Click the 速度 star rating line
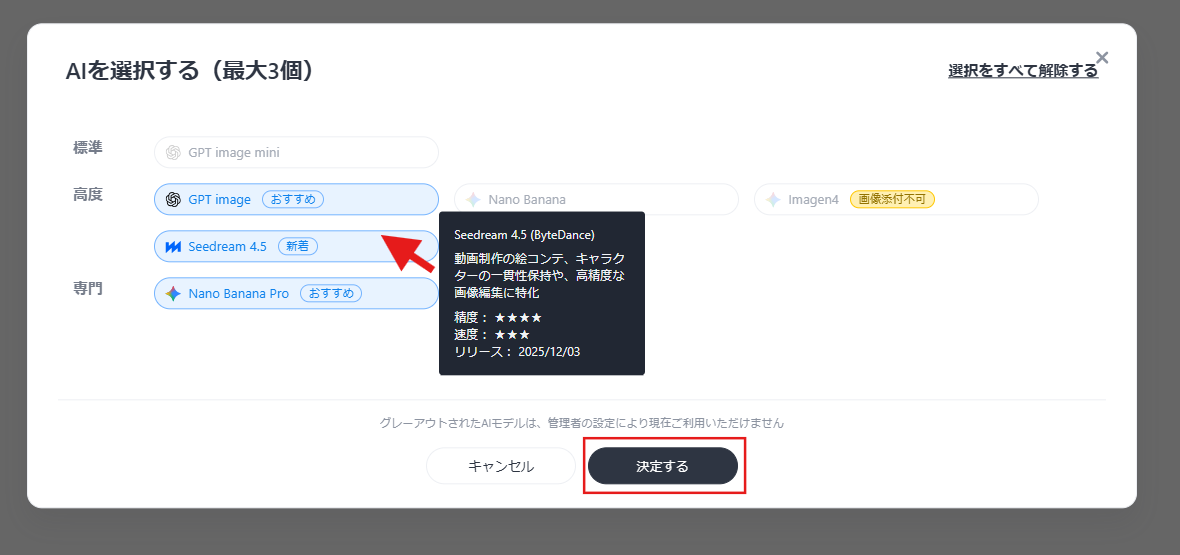Screen dimensions: 1180x555 (492, 334)
